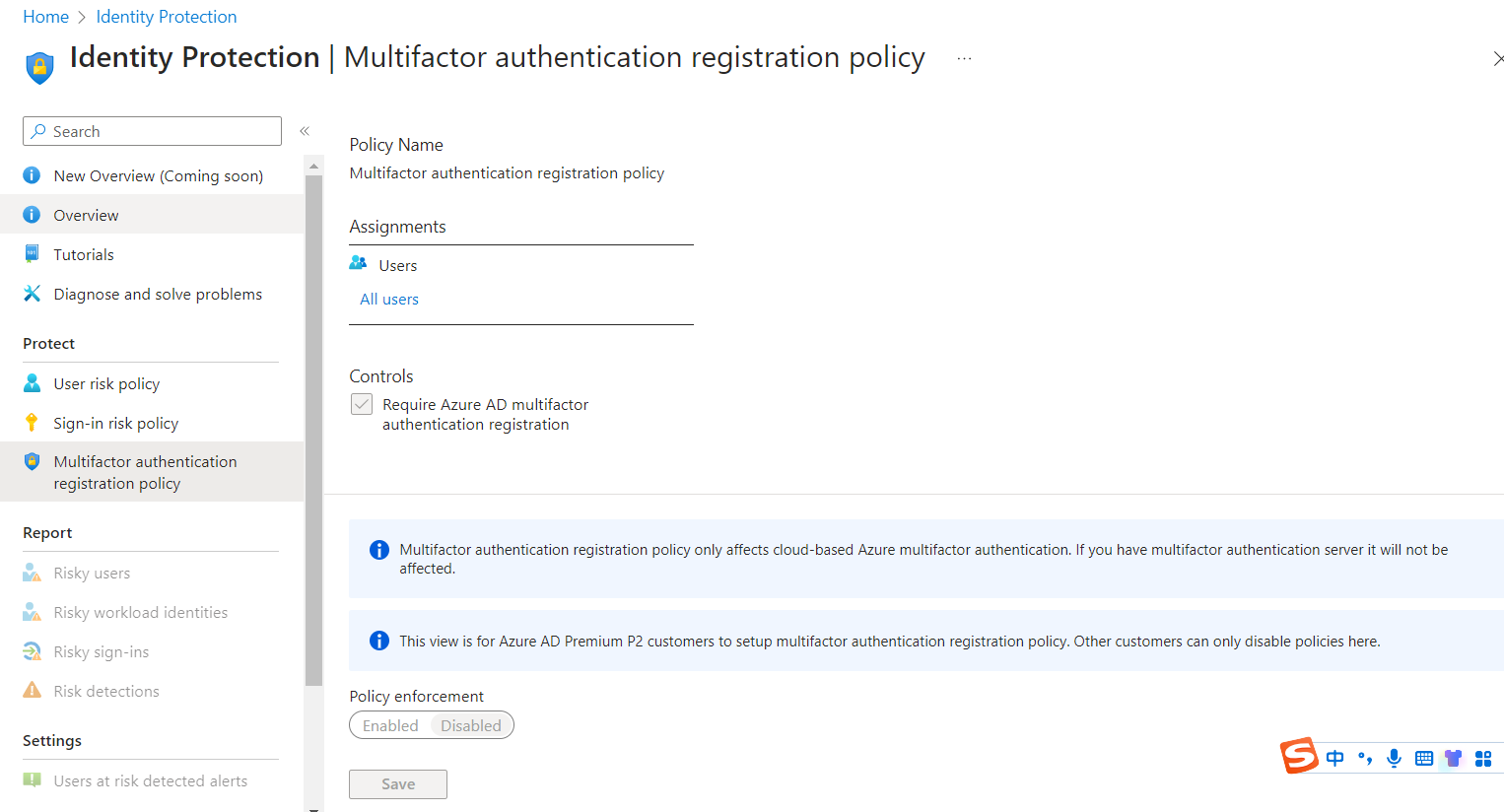Viewport: 1504px width, 812px height.
Task: Select Overview menu item
Action: (x=152, y=215)
